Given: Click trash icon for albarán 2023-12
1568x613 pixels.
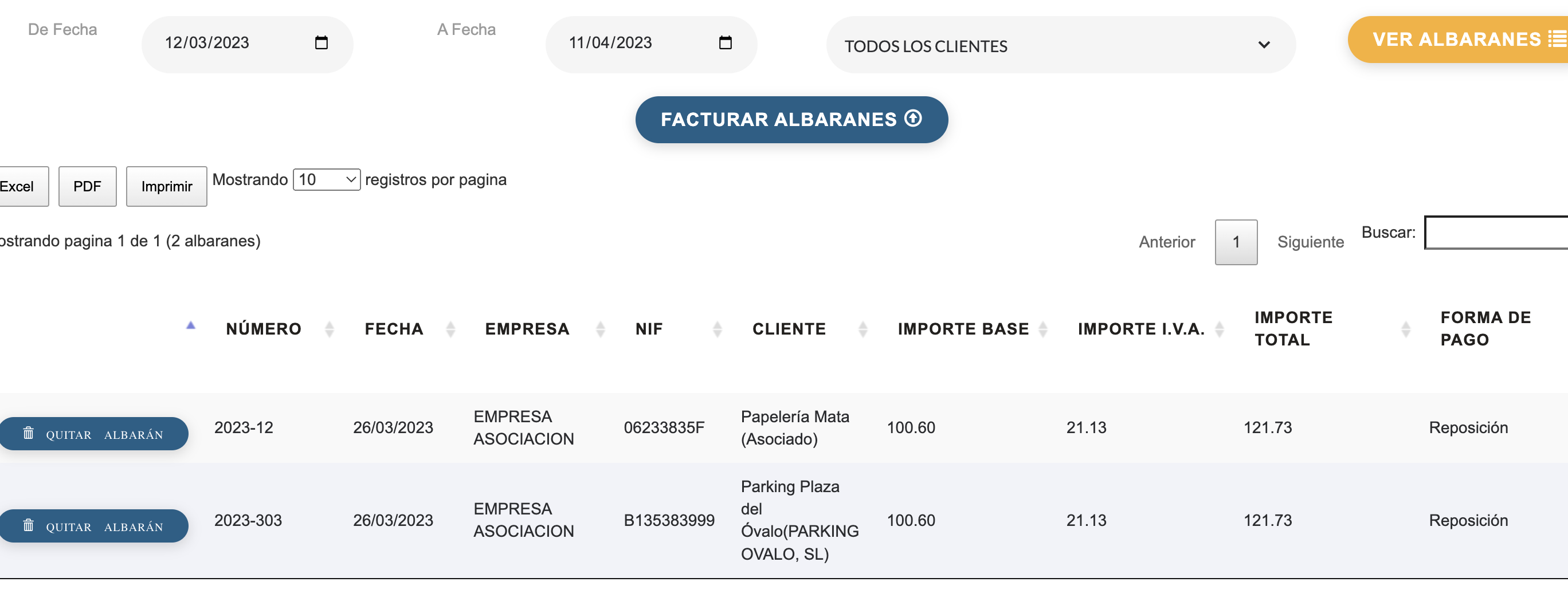Looking at the screenshot, I should 29,433.
